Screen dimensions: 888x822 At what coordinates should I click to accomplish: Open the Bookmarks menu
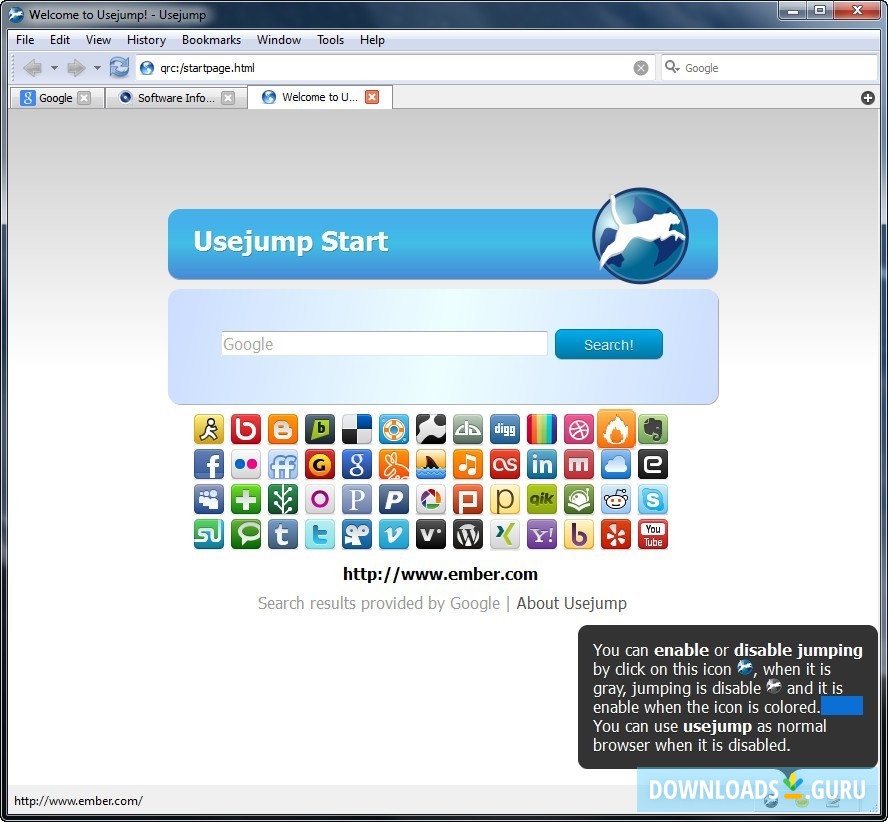point(211,40)
